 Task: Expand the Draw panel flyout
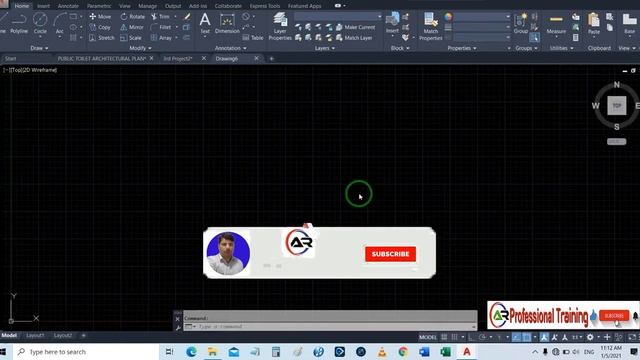tap(39, 48)
